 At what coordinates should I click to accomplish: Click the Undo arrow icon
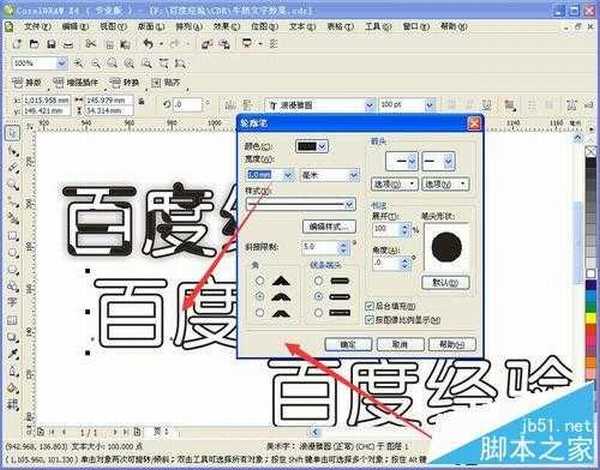pyautogui.click(x=148, y=44)
